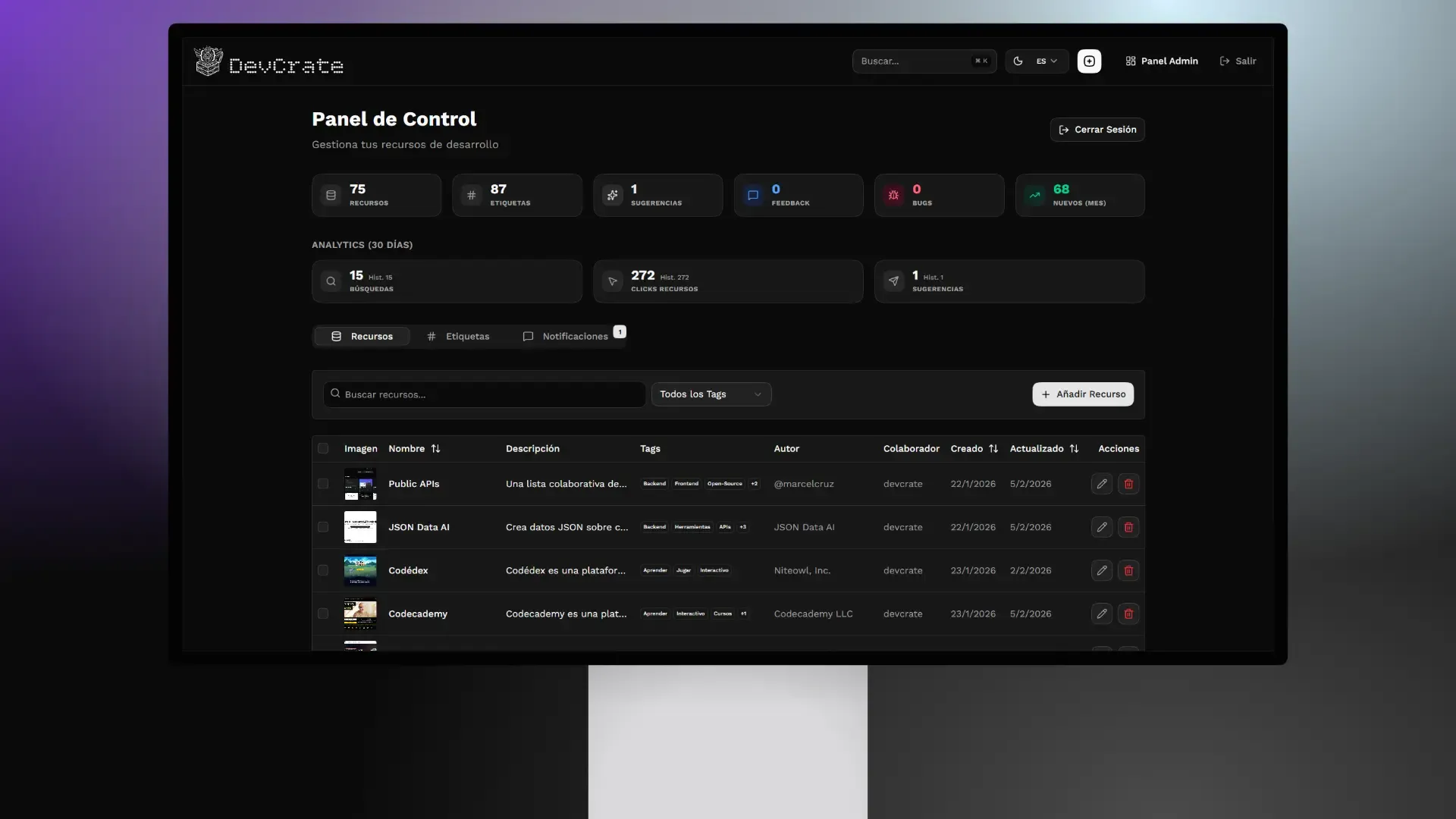The width and height of the screenshot is (1456, 819).
Task: Sort the table by the Nombre column
Action: 435,449
